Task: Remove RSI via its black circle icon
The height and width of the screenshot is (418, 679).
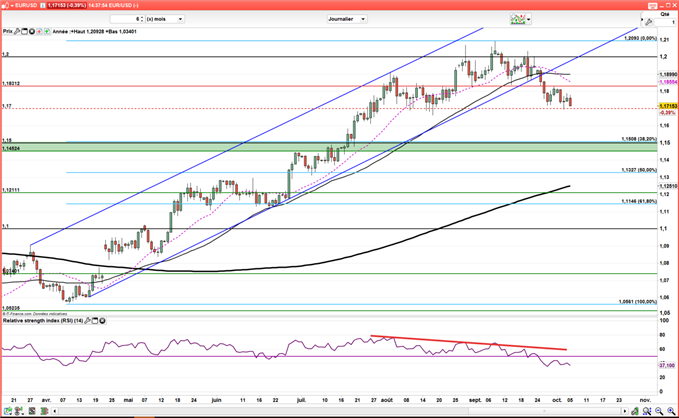Action: tap(103, 321)
